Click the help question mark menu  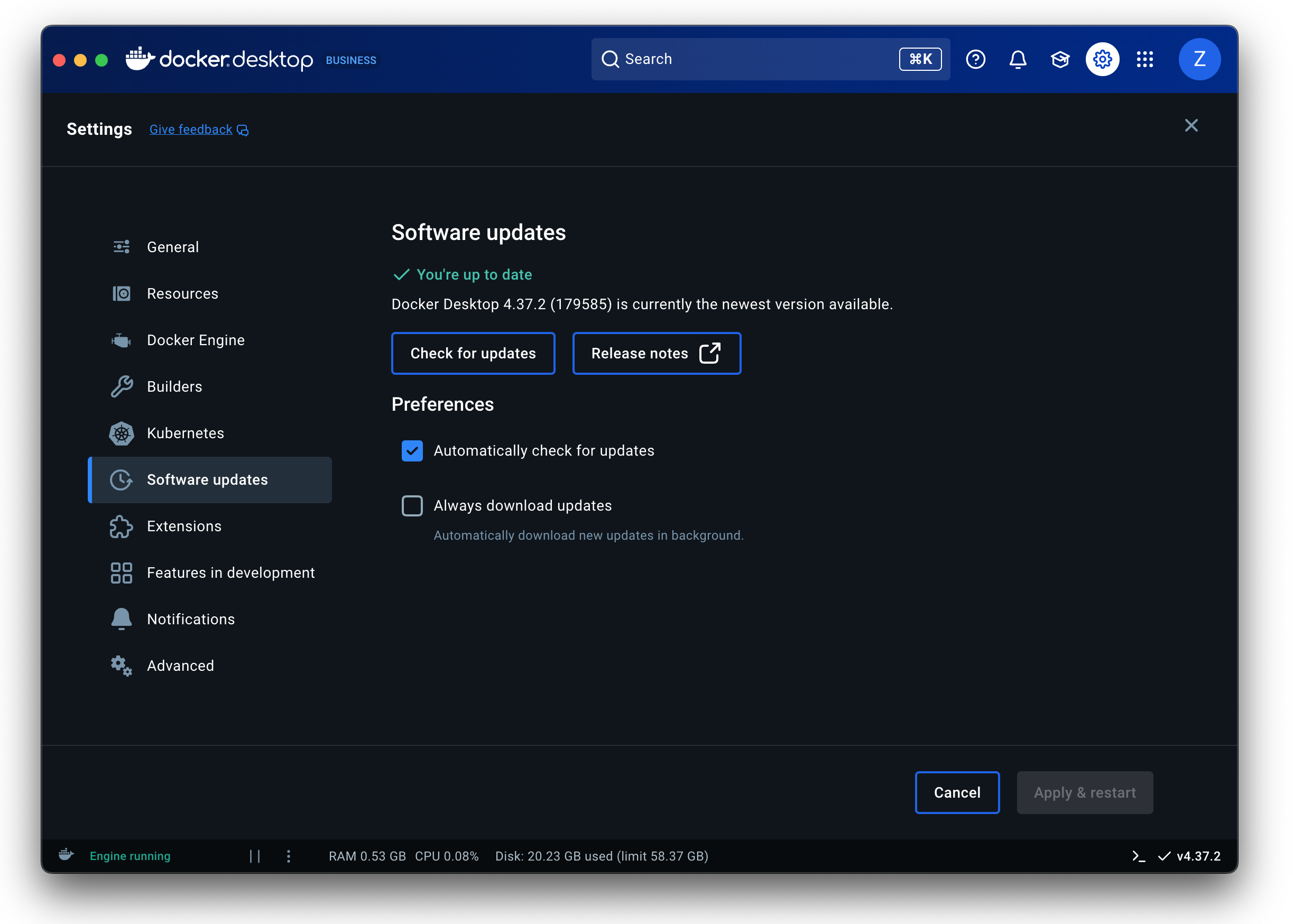click(x=976, y=59)
